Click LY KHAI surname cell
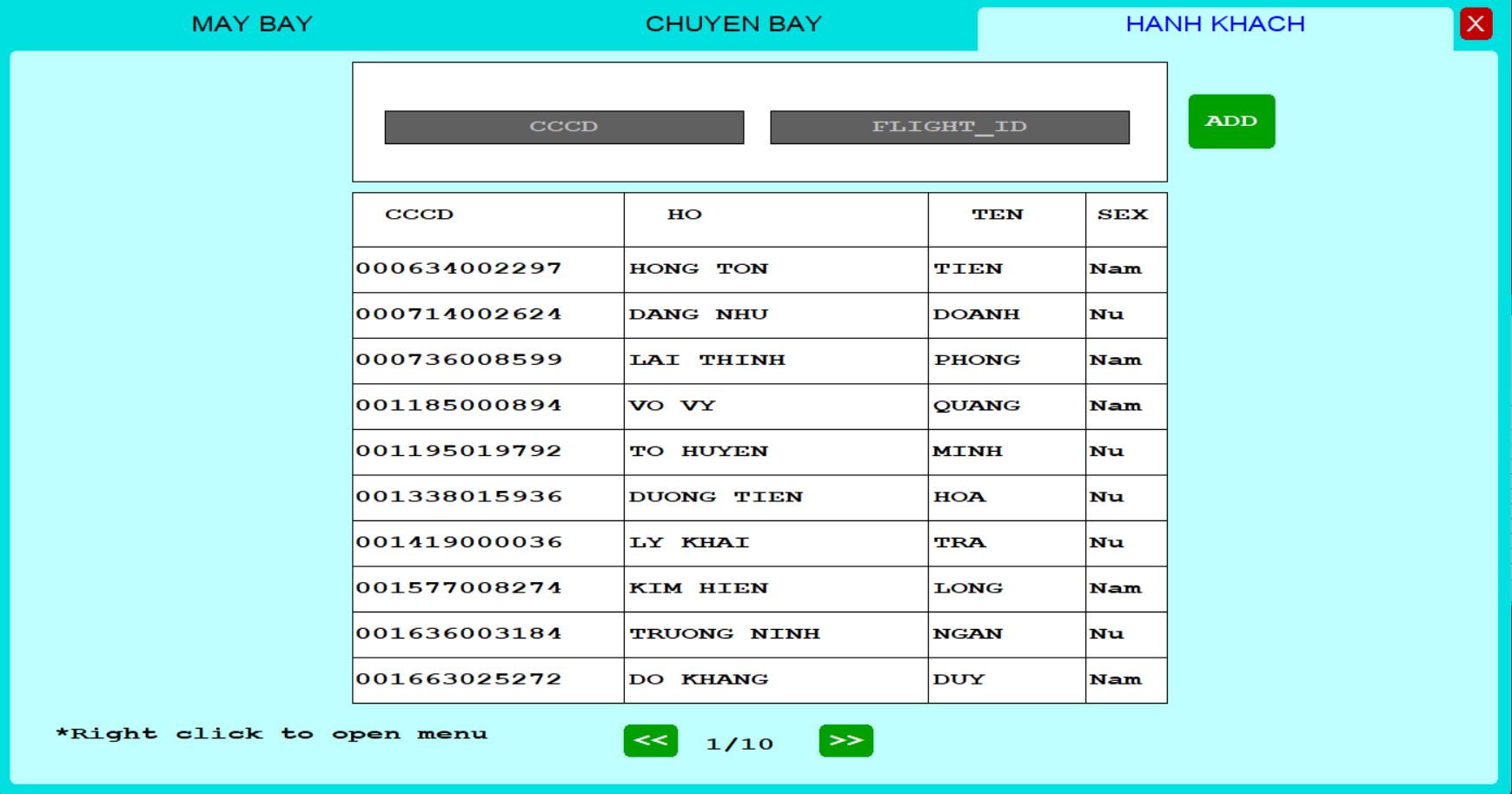Screen dimensions: 1512x794 (x=776, y=543)
